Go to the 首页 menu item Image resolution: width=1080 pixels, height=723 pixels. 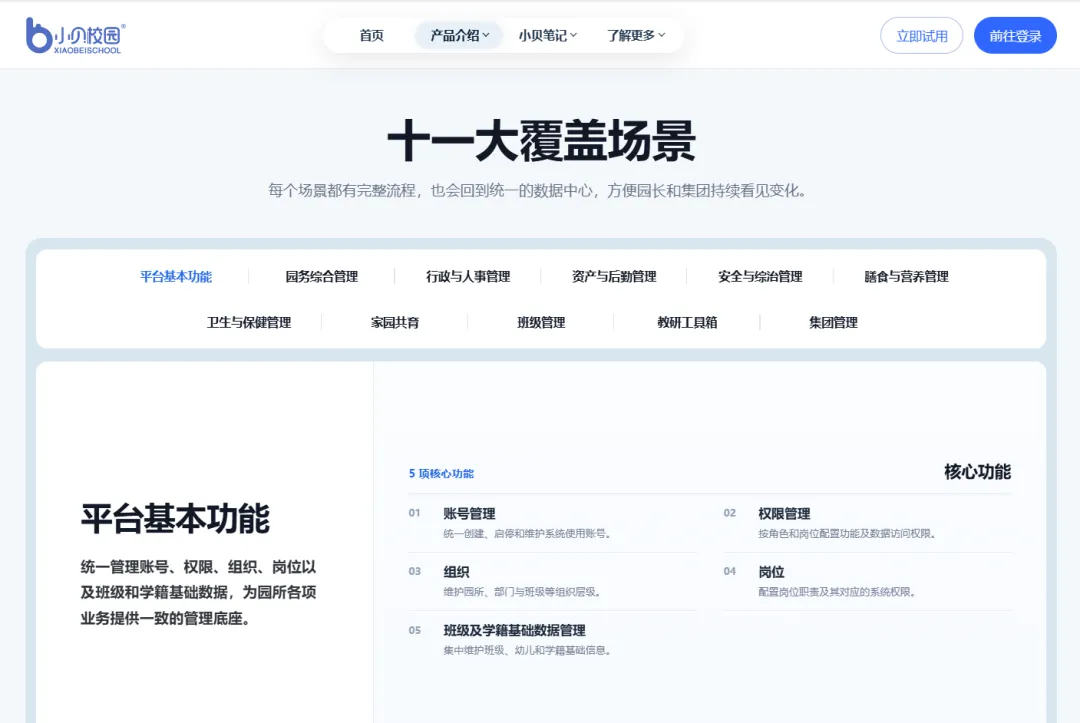click(371, 35)
